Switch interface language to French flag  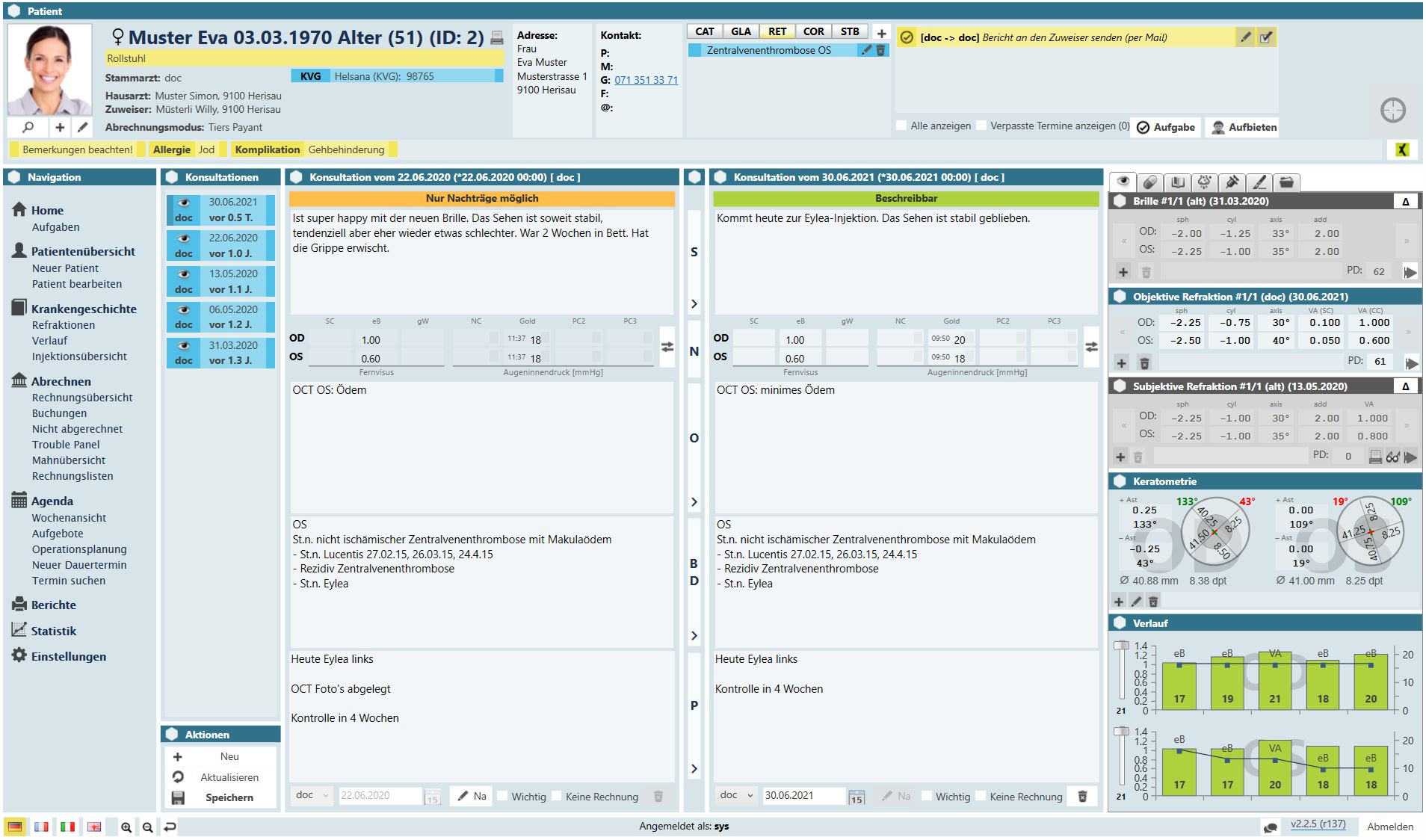[x=41, y=827]
